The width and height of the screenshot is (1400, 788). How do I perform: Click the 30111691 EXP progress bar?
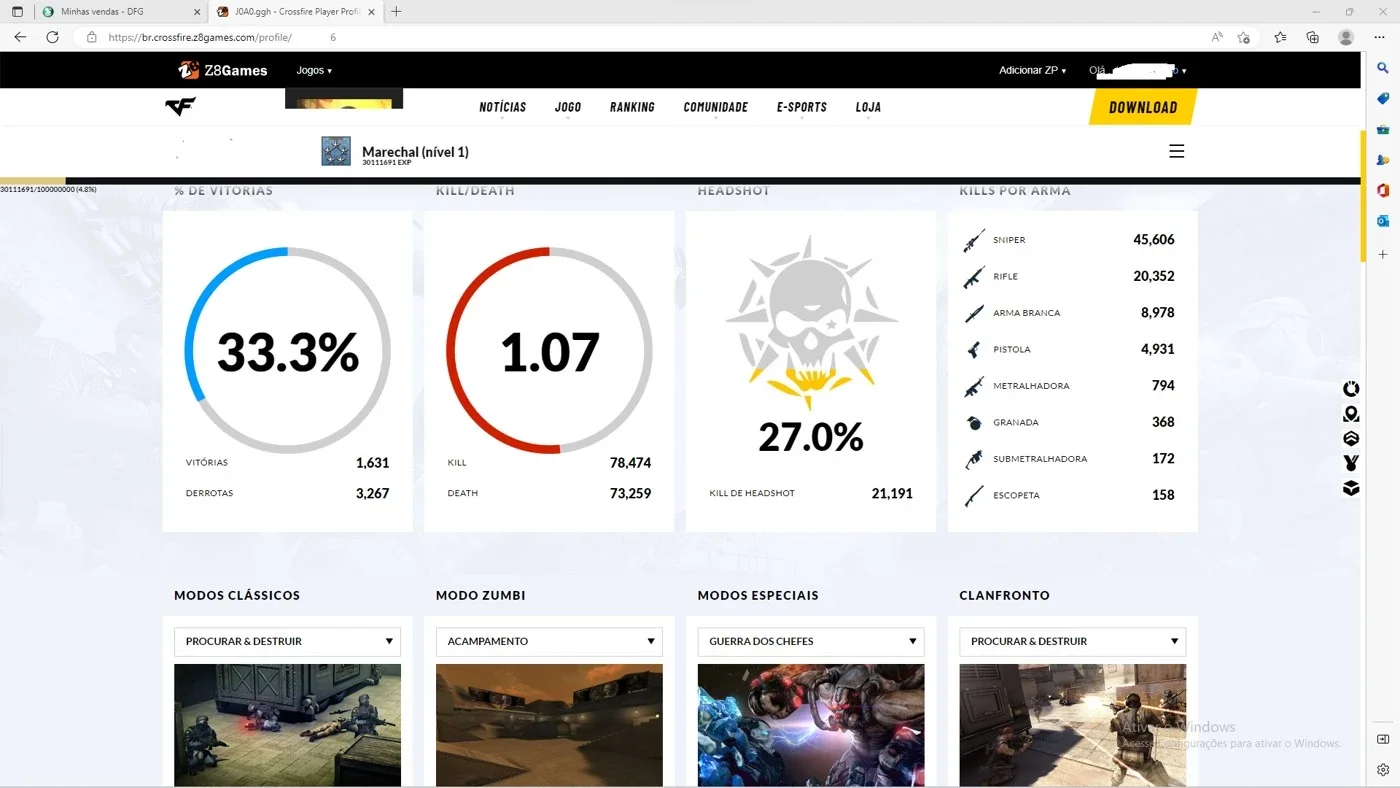(680, 181)
